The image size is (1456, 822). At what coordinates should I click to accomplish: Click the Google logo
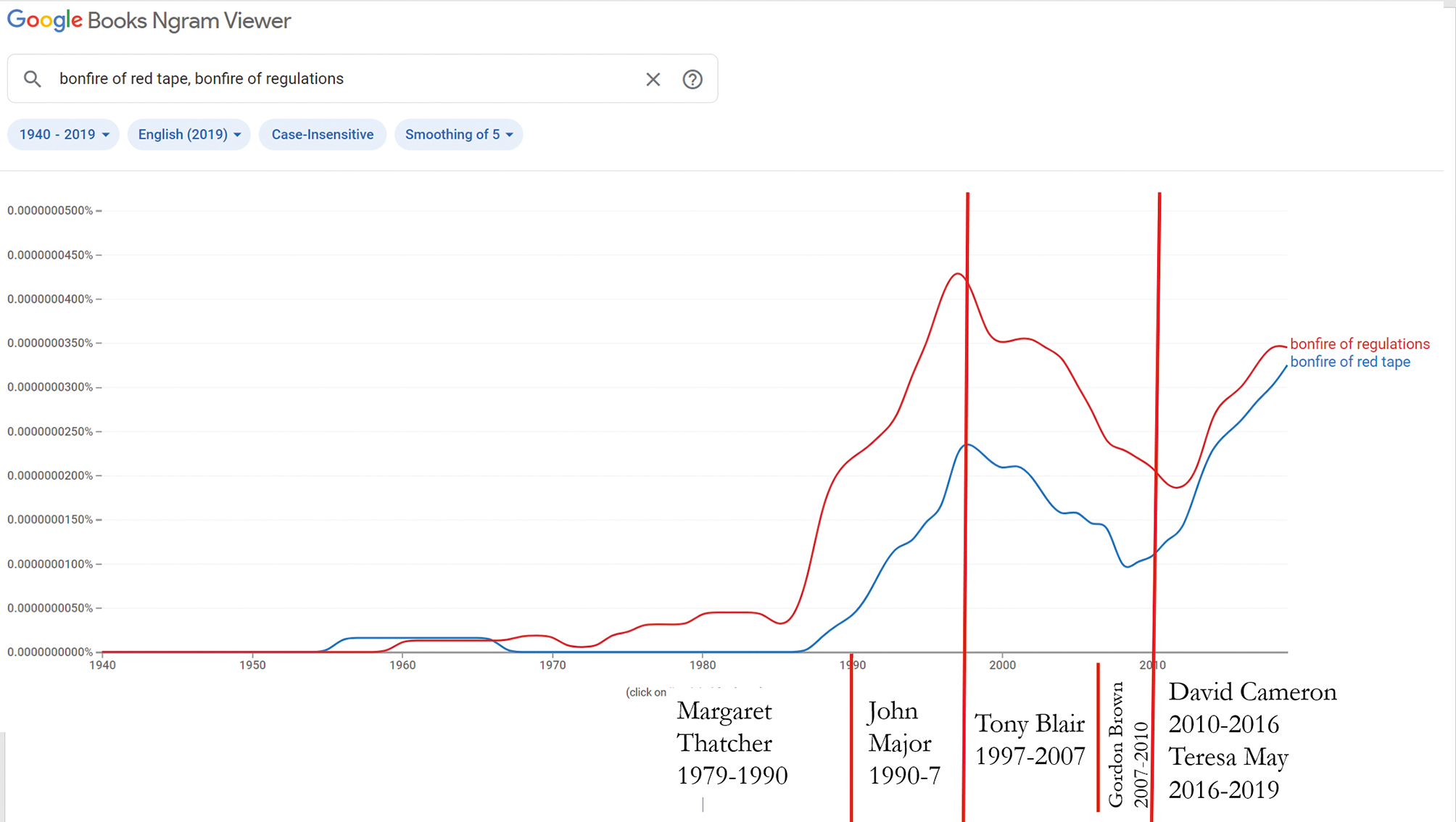pyautogui.click(x=44, y=20)
